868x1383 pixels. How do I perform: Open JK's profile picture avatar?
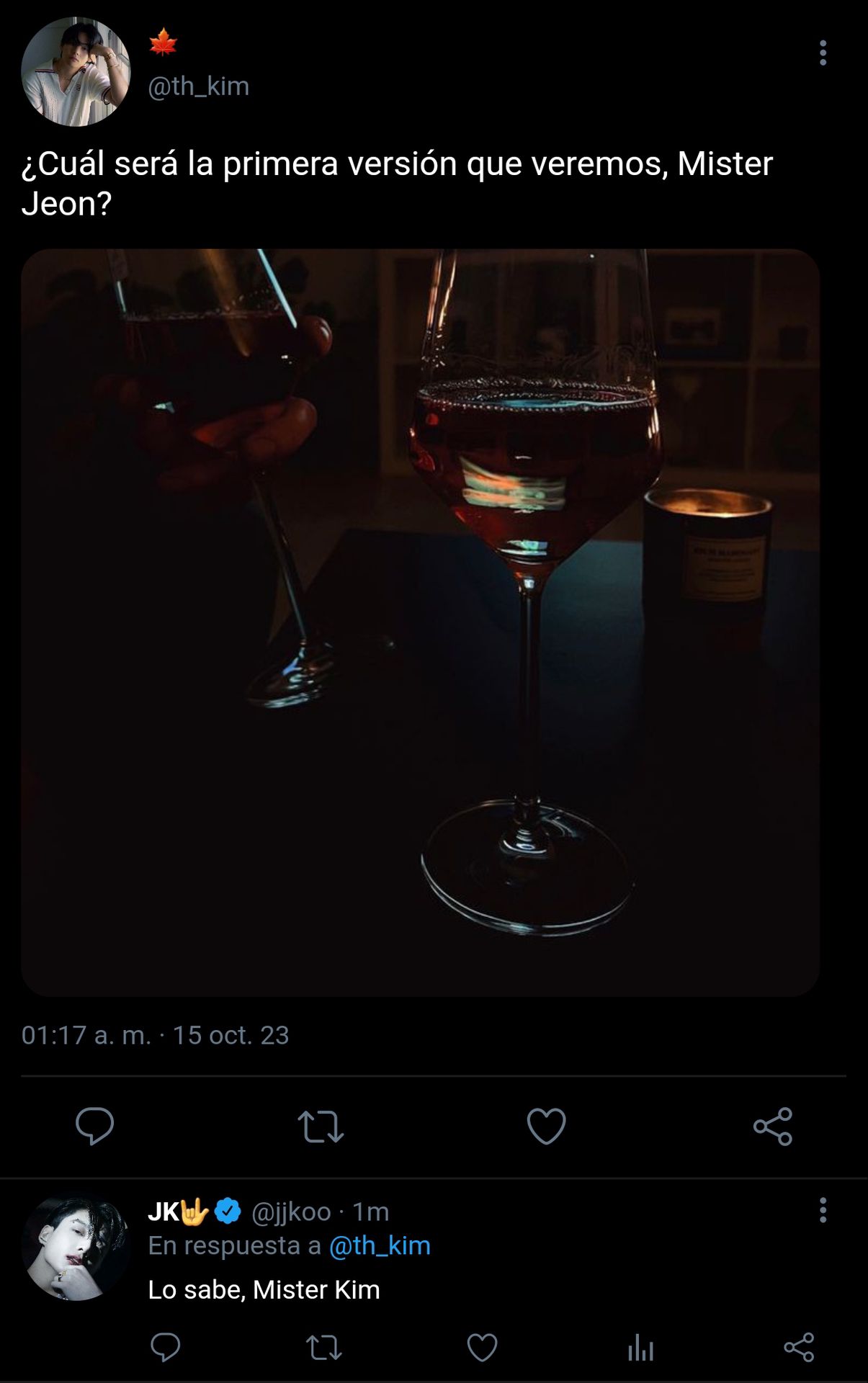pyautogui.click(x=76, y=1248)
